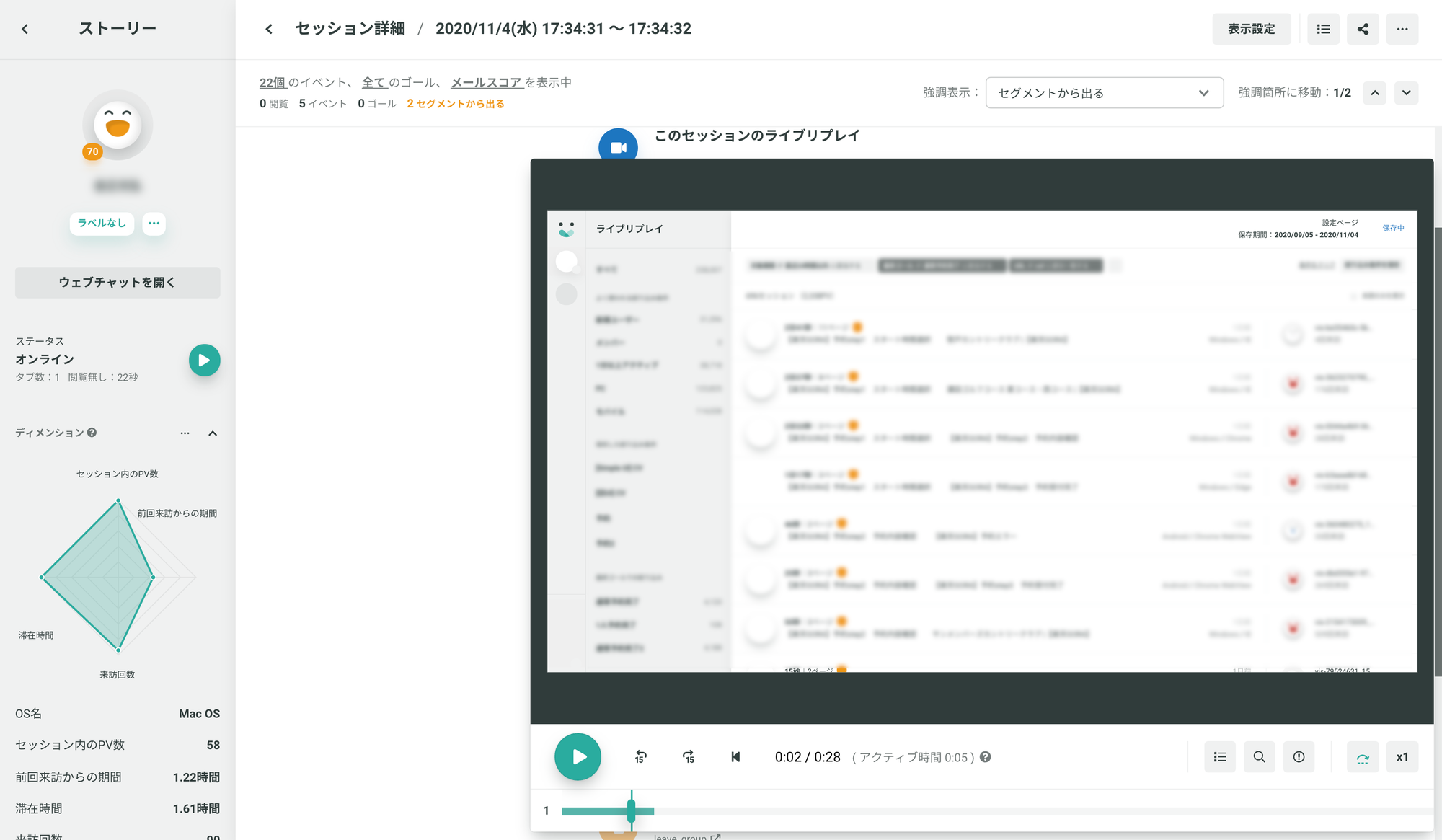This screenshot has width=1442, height=840.
Task: Collapse the ディメンション section chevron
Action: 213,433
